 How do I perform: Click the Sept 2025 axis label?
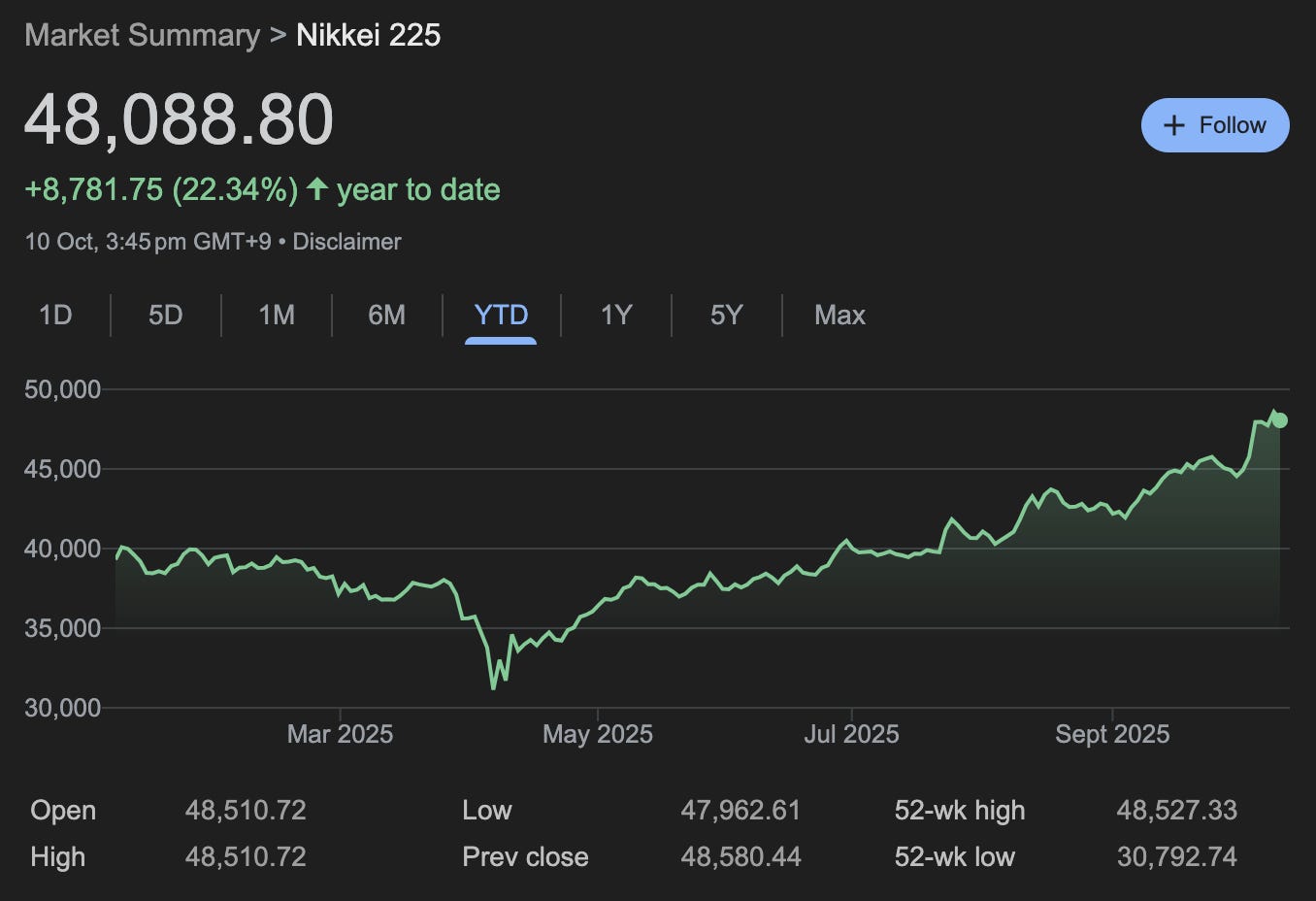1112,734
